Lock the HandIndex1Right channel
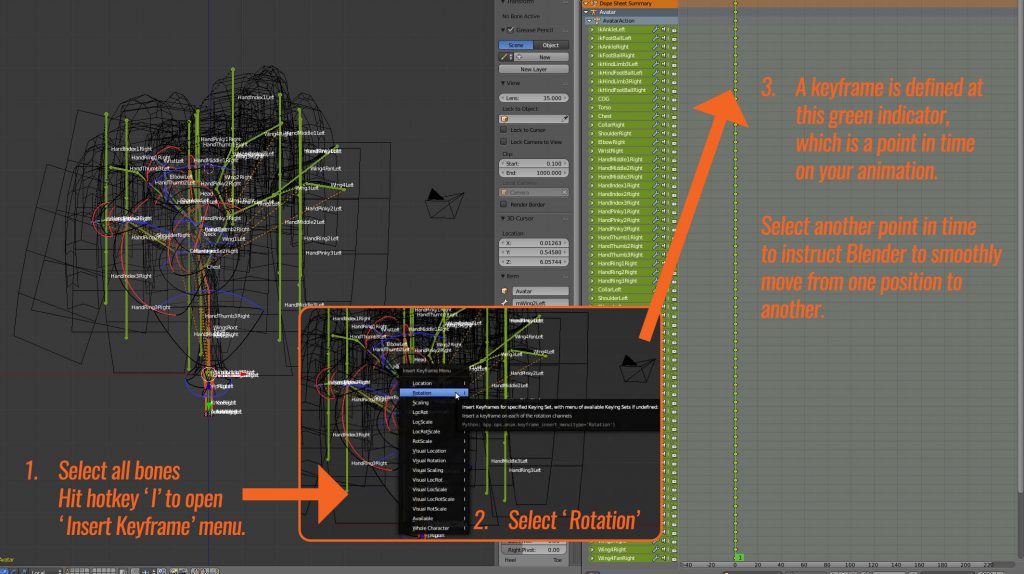 673,185
